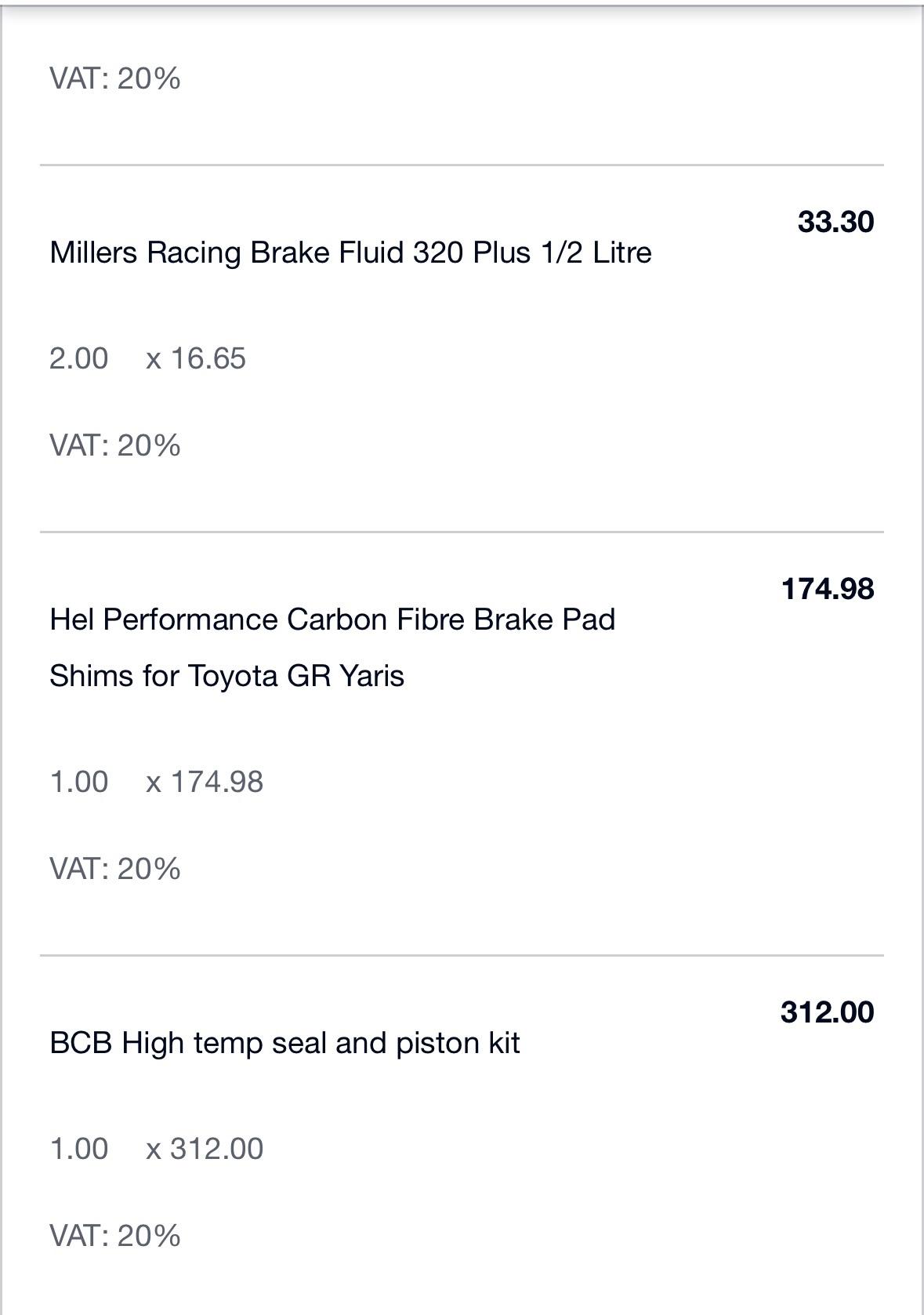Click unit price x 312.00

click(x=205, y=1149)
